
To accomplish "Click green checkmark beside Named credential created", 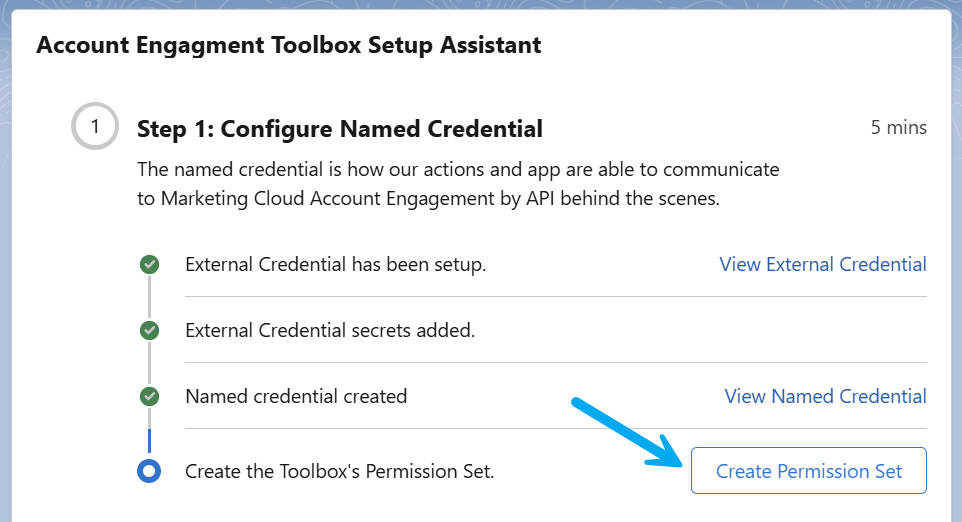I will click(149, 396).
